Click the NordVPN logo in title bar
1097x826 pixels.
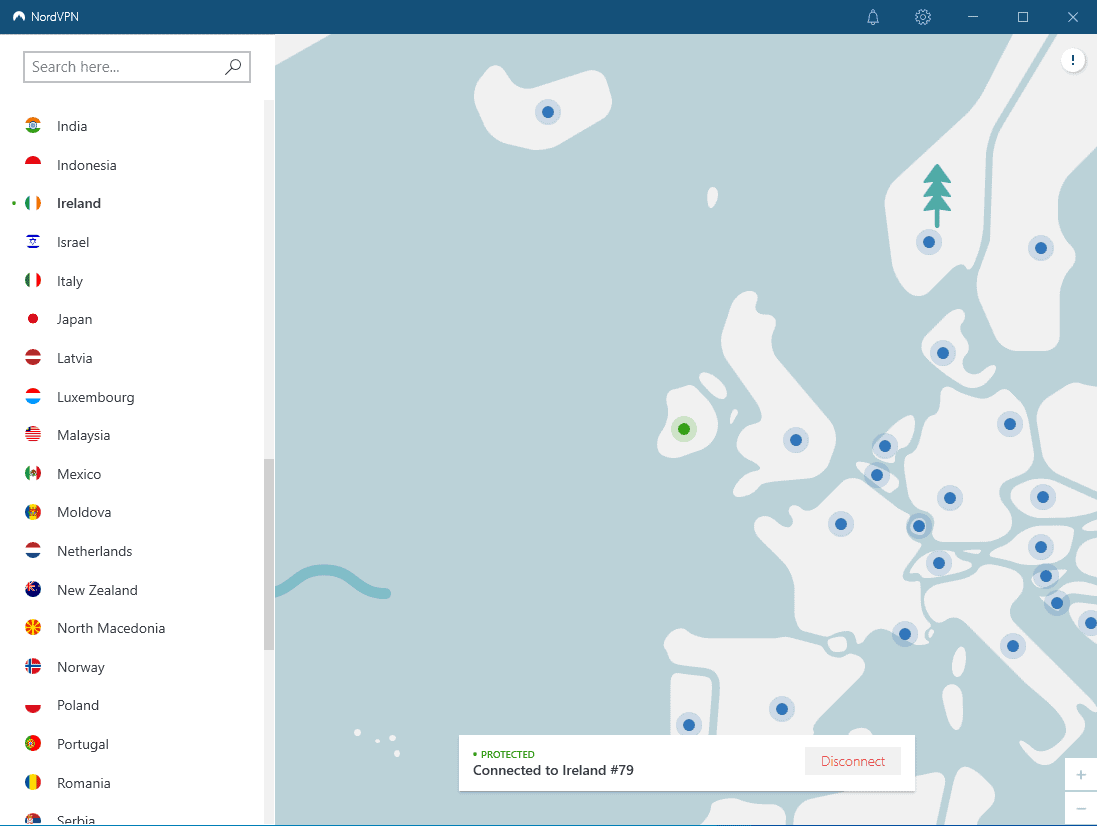click(19, 17)
